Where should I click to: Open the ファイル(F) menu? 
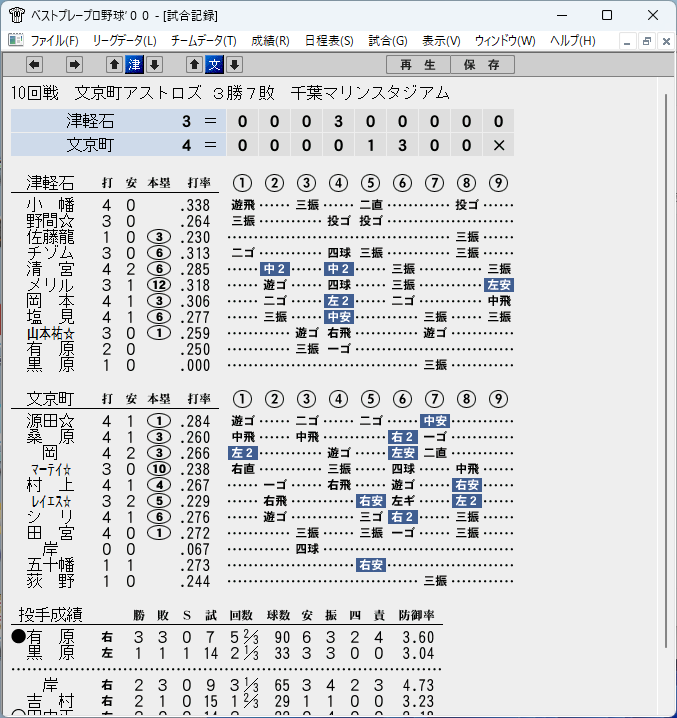click(55, 41)
